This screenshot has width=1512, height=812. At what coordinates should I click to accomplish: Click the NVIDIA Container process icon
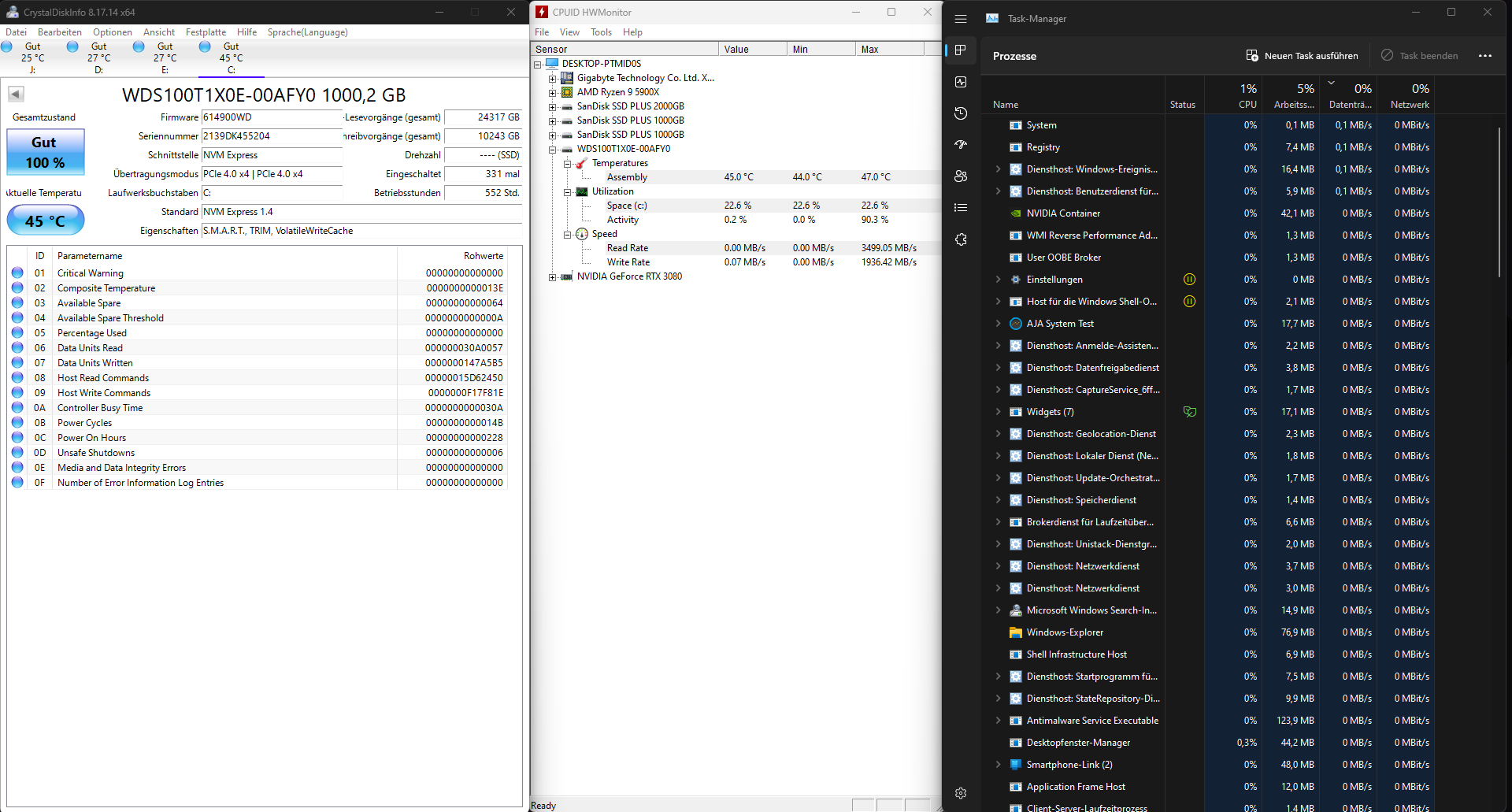point(1016,213)
